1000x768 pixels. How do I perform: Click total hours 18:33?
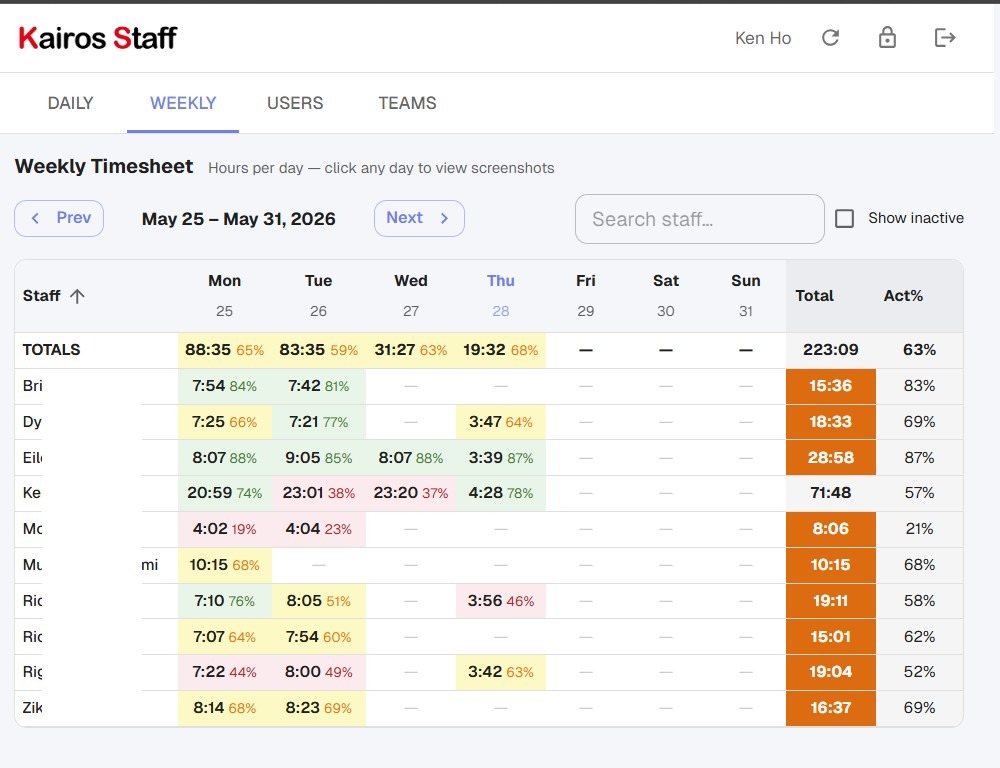[x=830, y=422]
